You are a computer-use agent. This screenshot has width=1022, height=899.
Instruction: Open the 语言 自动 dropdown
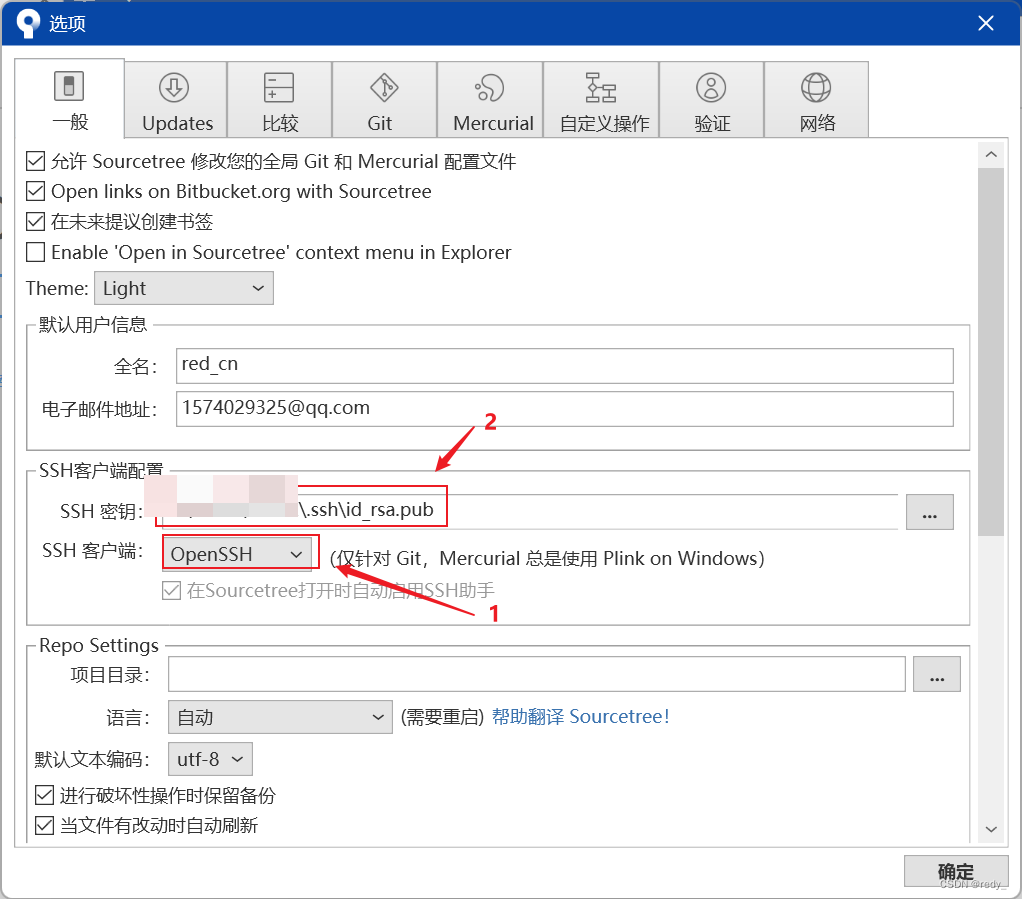(x=280, y=717)
